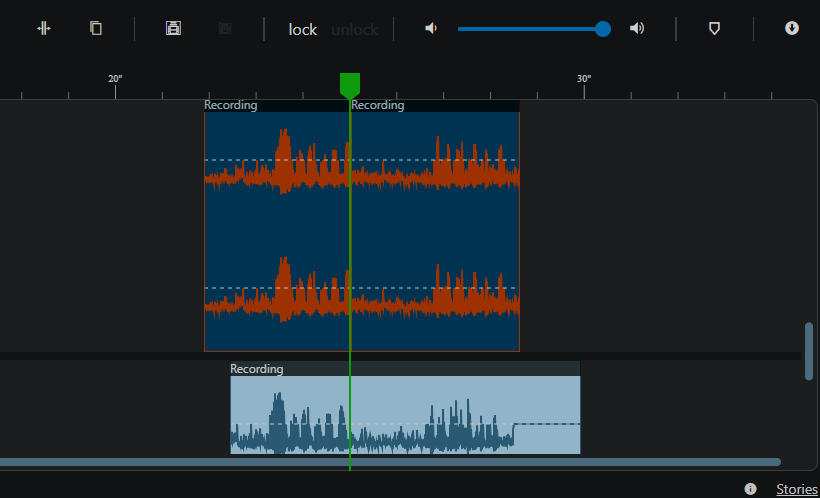Image resolution: width=820 pixels, height=498 pixels.
Task: Click the low volume speaker icon
Action: tap(431, 28)
